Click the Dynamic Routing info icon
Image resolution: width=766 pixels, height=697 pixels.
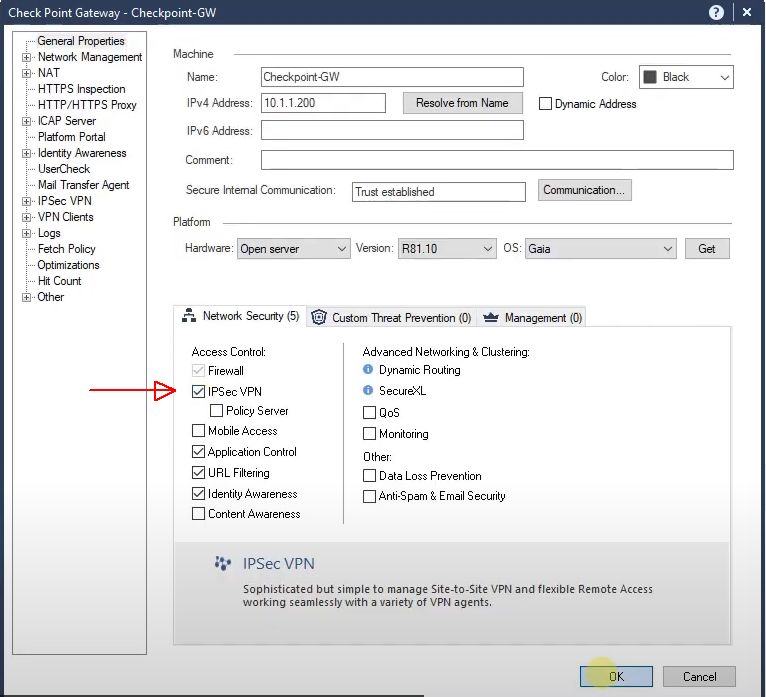click(x=368, y=369)
